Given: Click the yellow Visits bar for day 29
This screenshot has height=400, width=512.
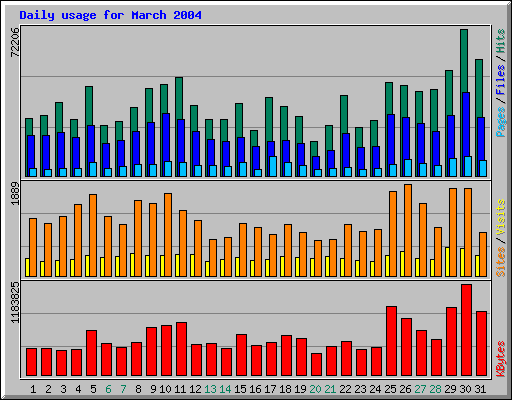Looking at the screenshot, I should tap(447, 262).
